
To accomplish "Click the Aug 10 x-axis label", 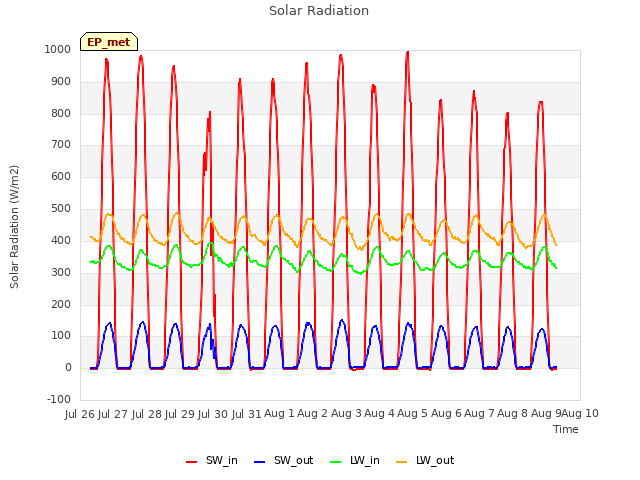I will [580, 414].
